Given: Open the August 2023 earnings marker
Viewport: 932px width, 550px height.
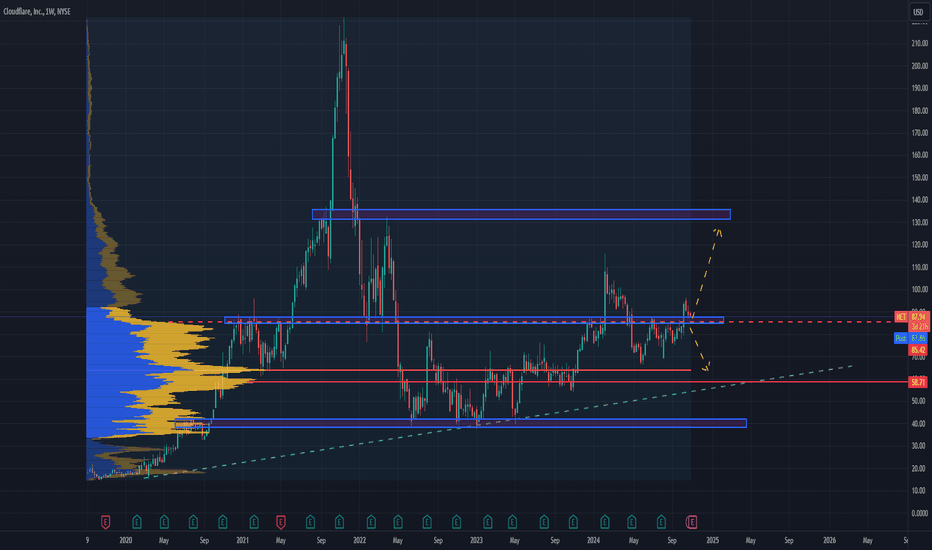Looking at the screenshot, I should point(544,522).
